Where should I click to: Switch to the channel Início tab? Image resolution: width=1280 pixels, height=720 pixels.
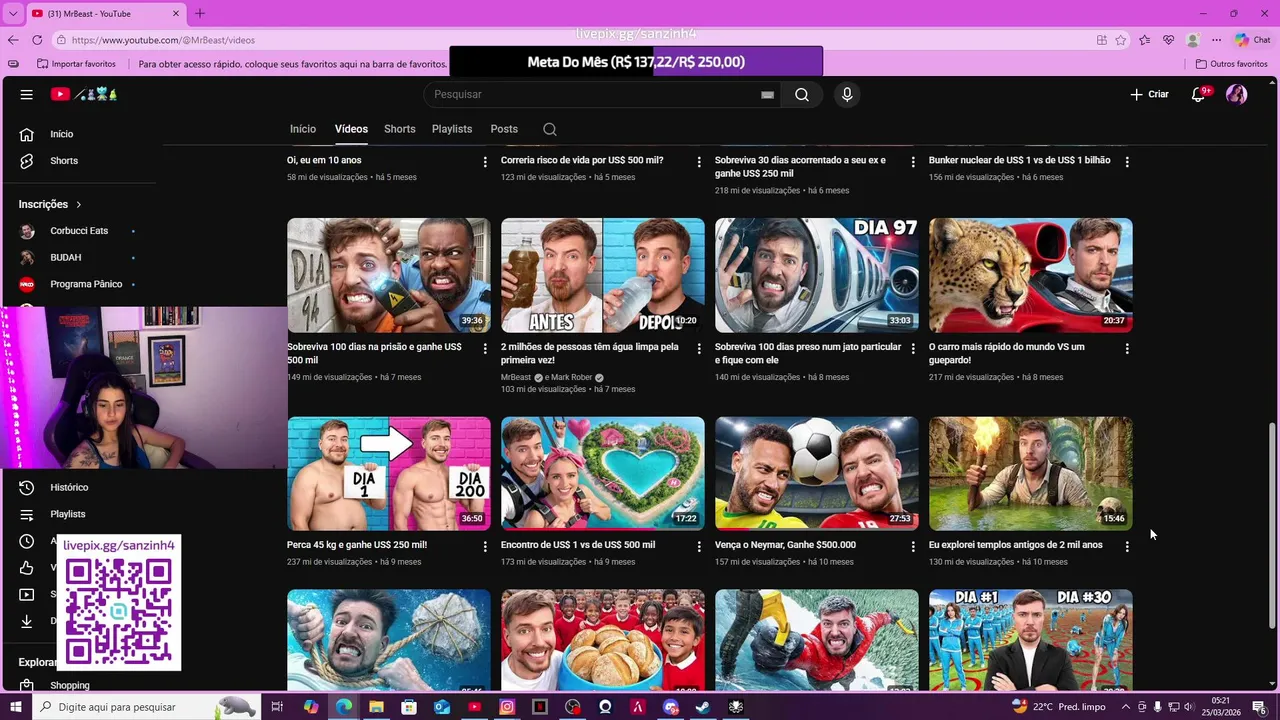pyautogui.click(x=303, y=129)
